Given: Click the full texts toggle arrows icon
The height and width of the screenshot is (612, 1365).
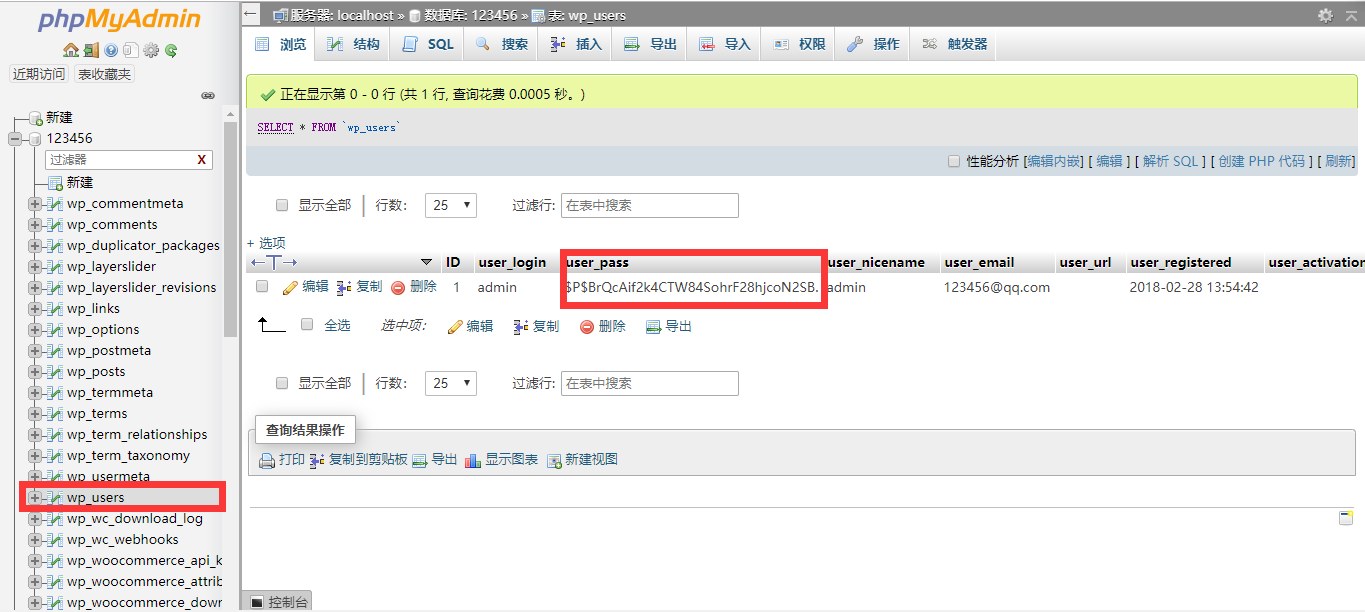Looking at the screenshot, I should click(x=274, y=262).
